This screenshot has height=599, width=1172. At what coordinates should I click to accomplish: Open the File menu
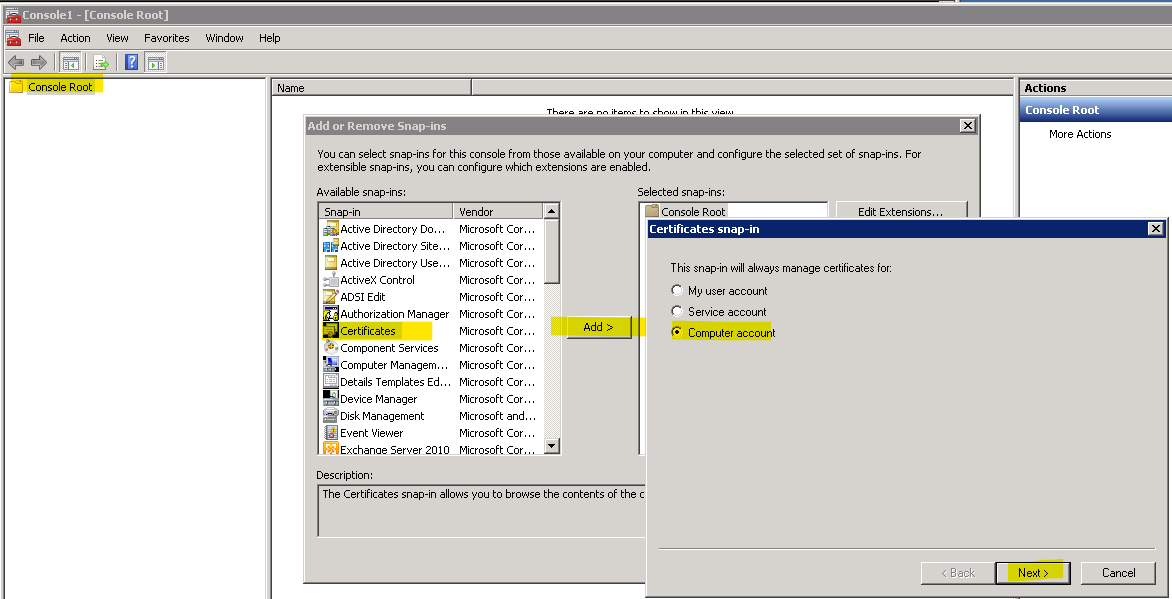(36, 38)
